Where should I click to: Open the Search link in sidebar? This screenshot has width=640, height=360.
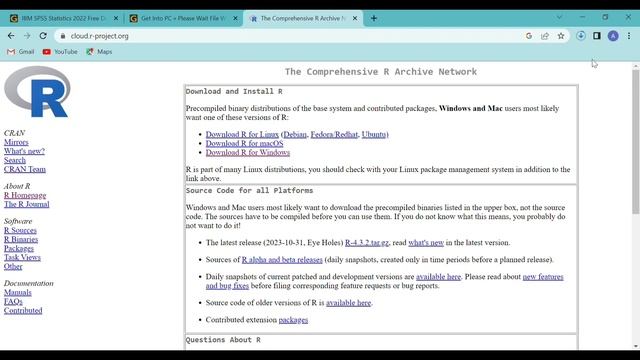tap(15, 160)
